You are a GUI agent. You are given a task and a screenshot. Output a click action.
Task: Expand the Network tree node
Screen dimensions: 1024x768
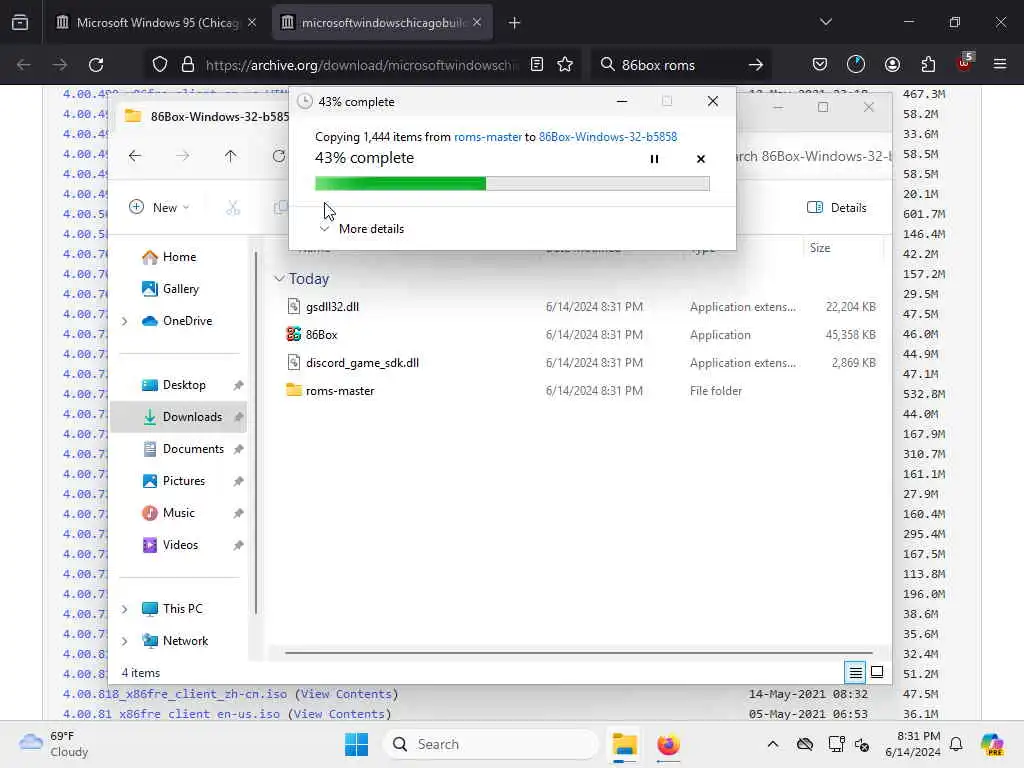(124, 641)
